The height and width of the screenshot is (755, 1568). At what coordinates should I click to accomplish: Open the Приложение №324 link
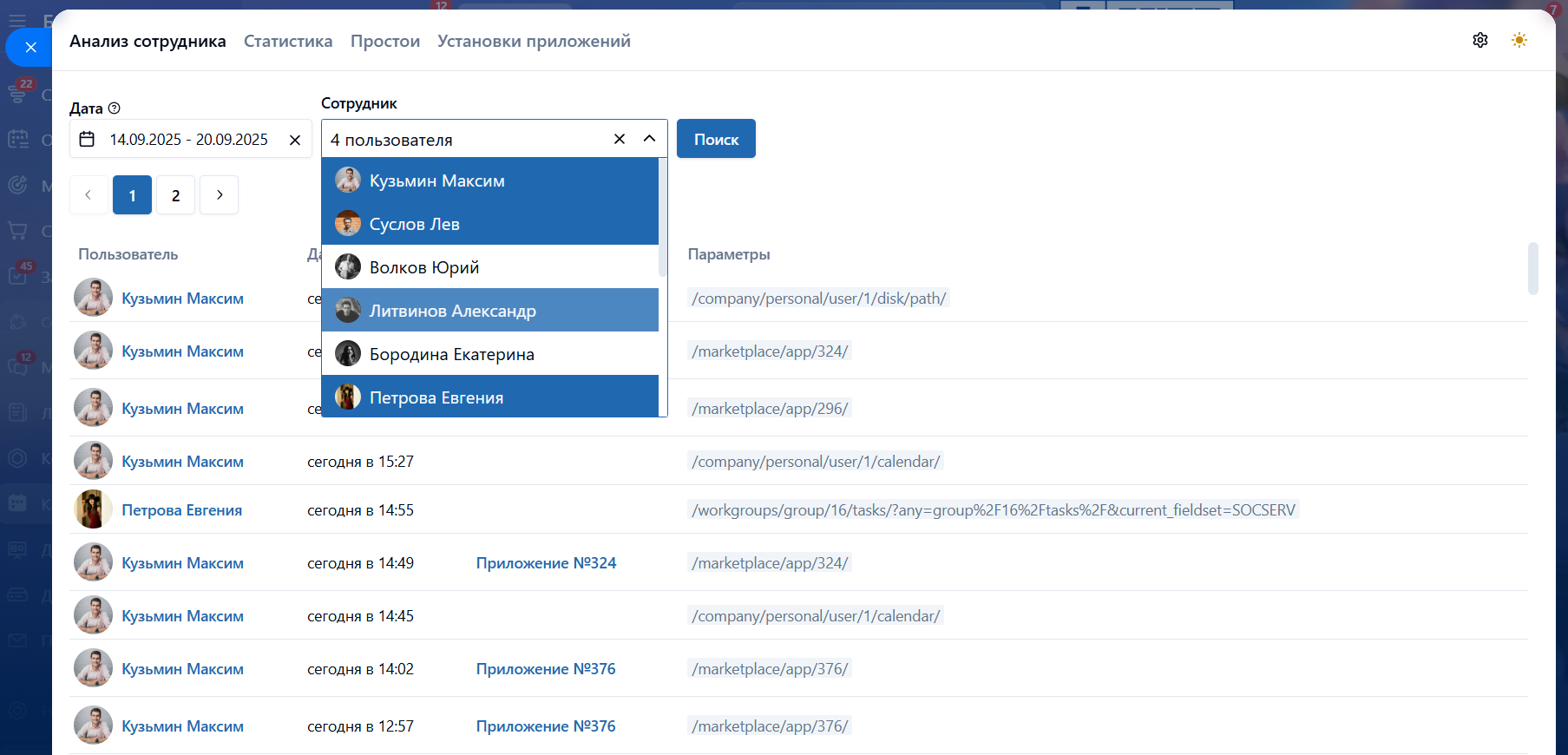546,563
